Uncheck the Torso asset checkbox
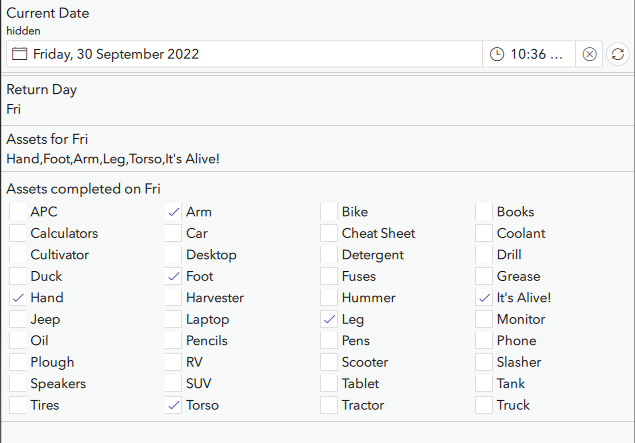The width and height of the screenshot is (635, 443). 174,405
